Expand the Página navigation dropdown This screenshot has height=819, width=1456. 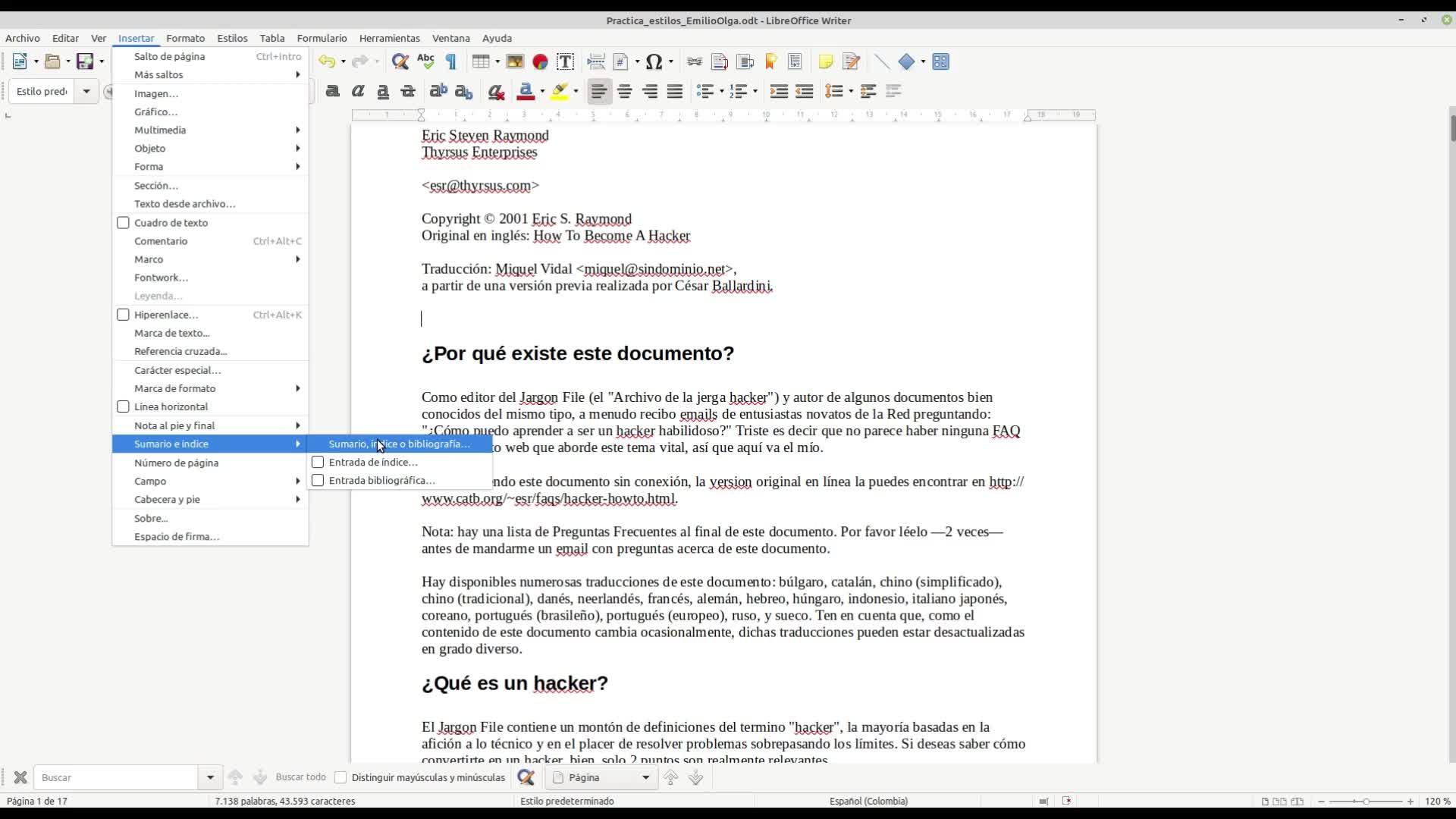pos(645,777)
